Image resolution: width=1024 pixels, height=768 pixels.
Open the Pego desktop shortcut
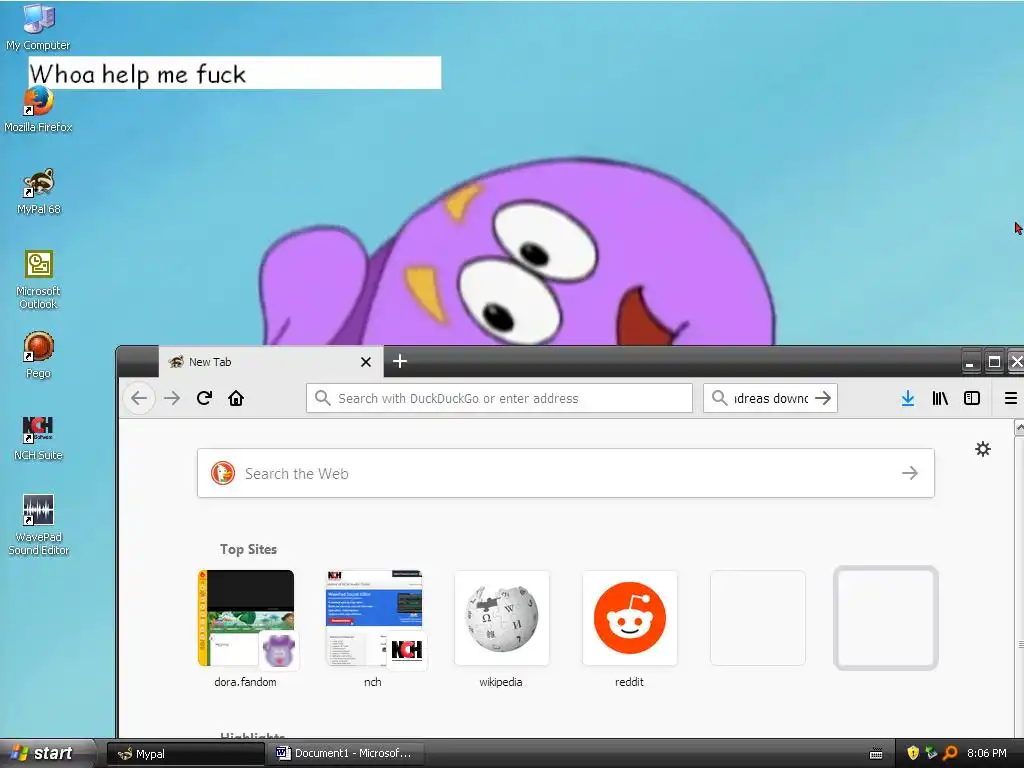pyautogui.click(x=39, y=355)
